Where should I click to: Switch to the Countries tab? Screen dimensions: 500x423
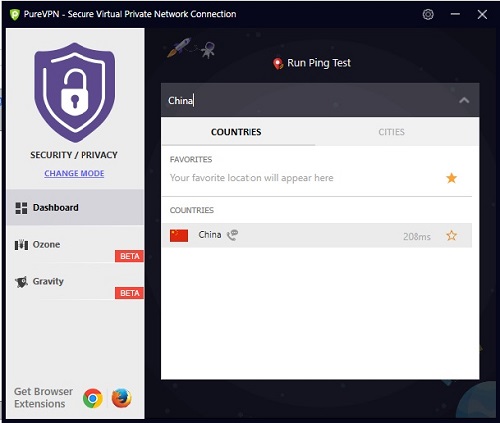[x=236, y=132]
